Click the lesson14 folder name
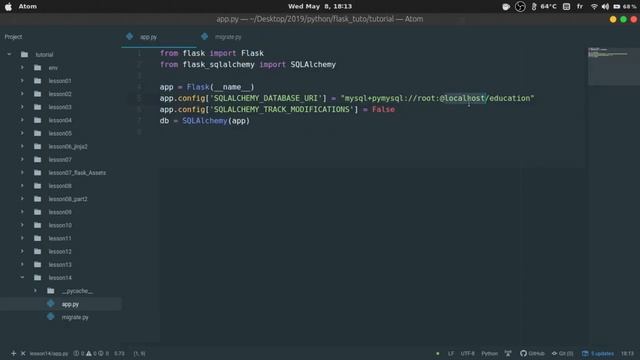The width and height of the screenshot is (640, 360). pos(60,278)
